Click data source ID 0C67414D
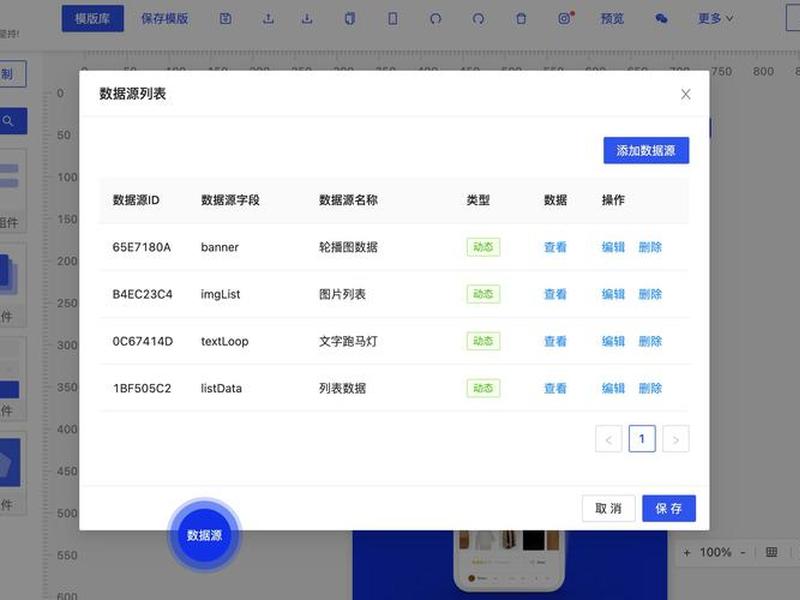The image size is (800, 600). [x=143, y=341]
